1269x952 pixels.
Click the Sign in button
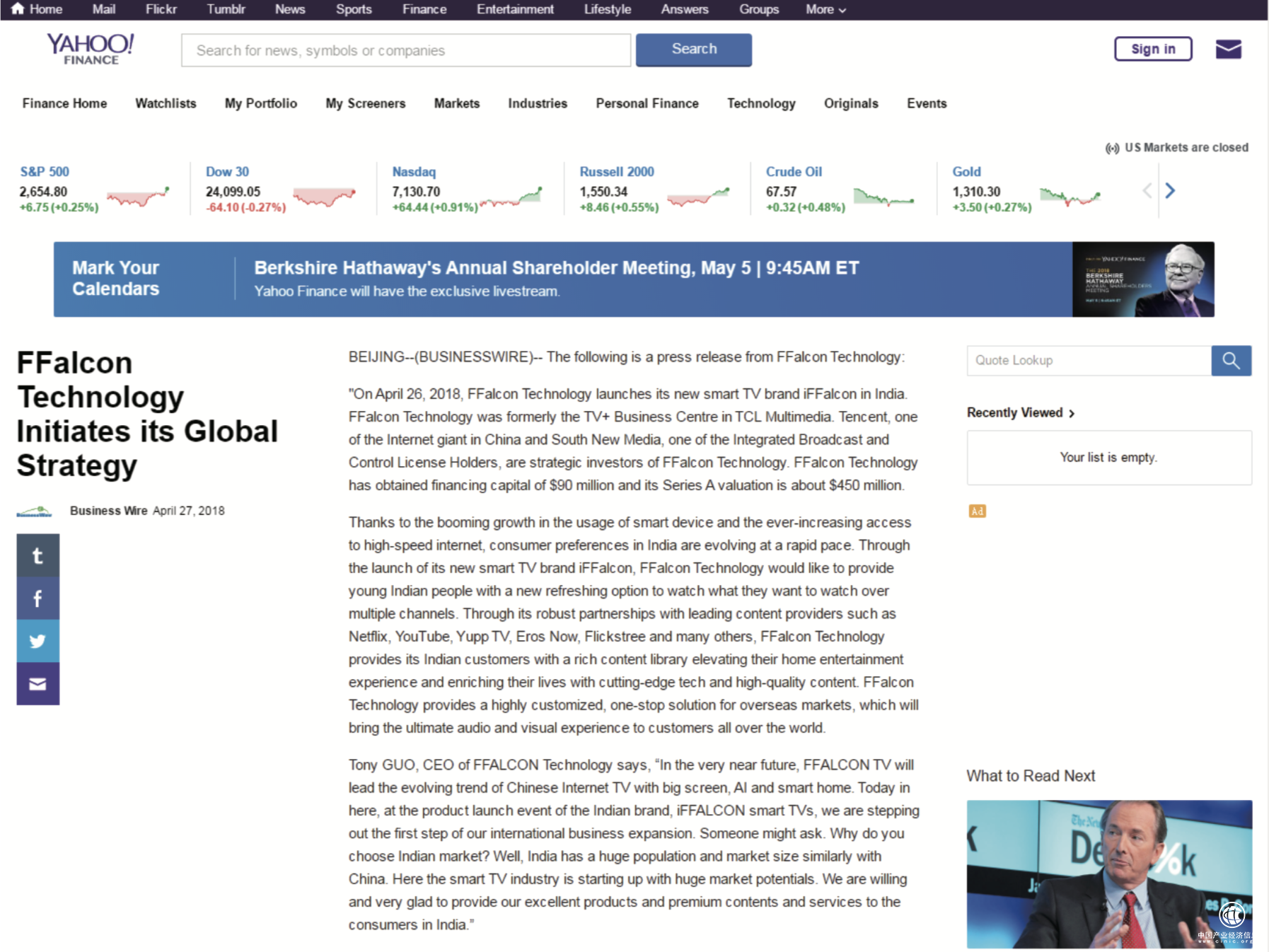1152,49
